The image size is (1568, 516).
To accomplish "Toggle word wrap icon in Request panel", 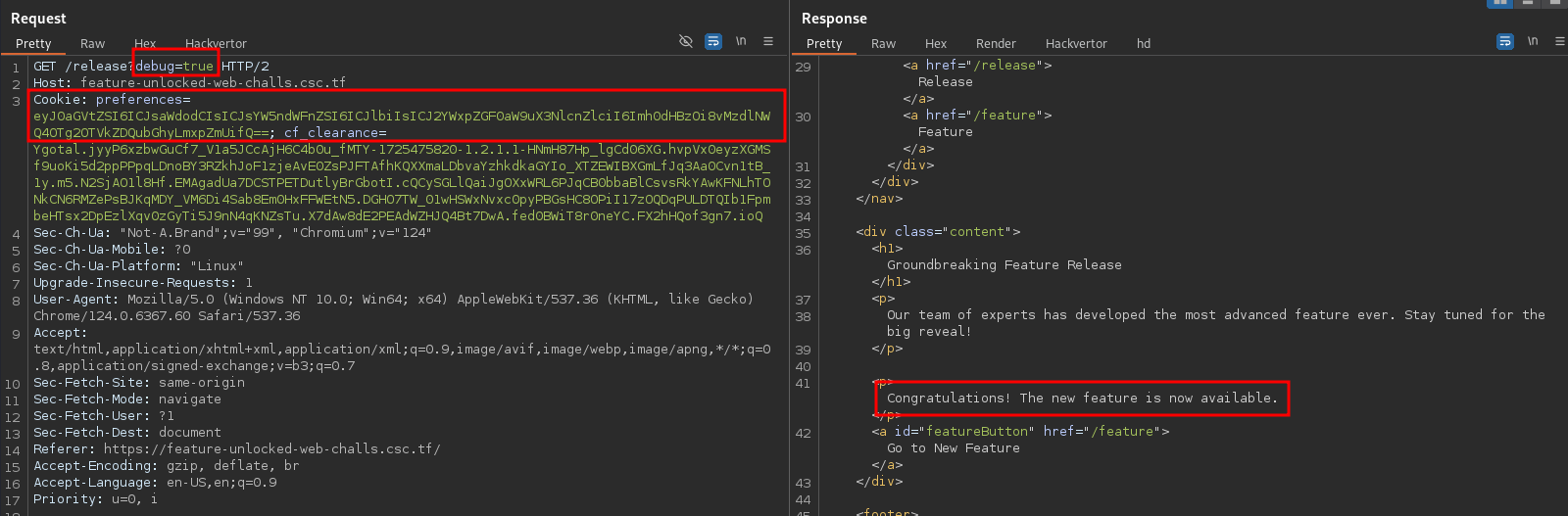I will coord(713,41).
